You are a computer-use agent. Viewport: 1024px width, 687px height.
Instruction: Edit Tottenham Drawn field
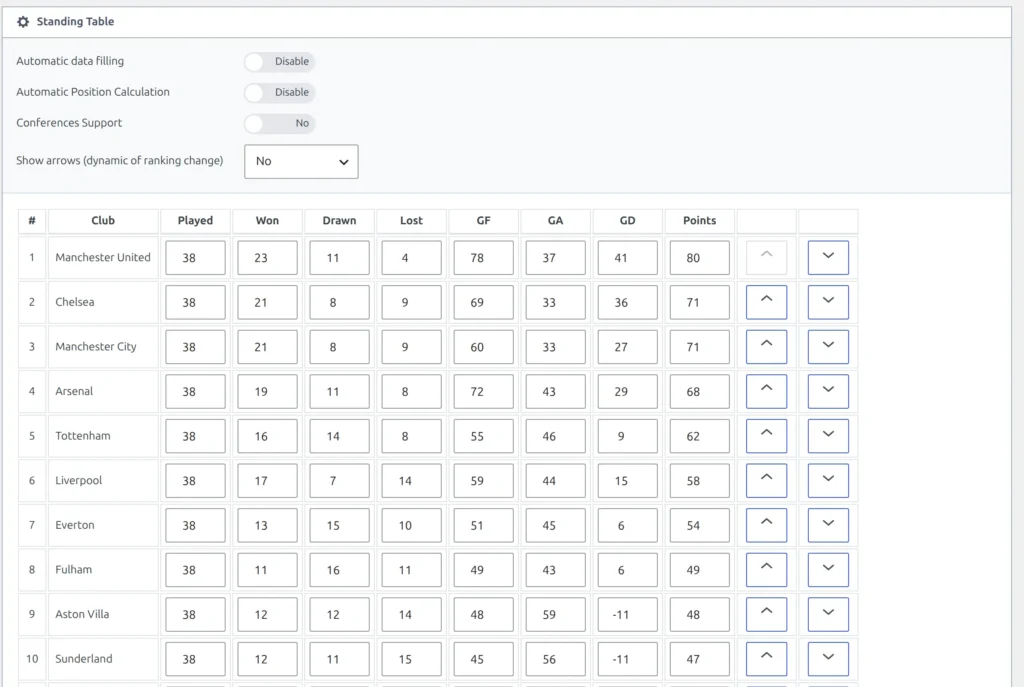click(x=340, y=436)
